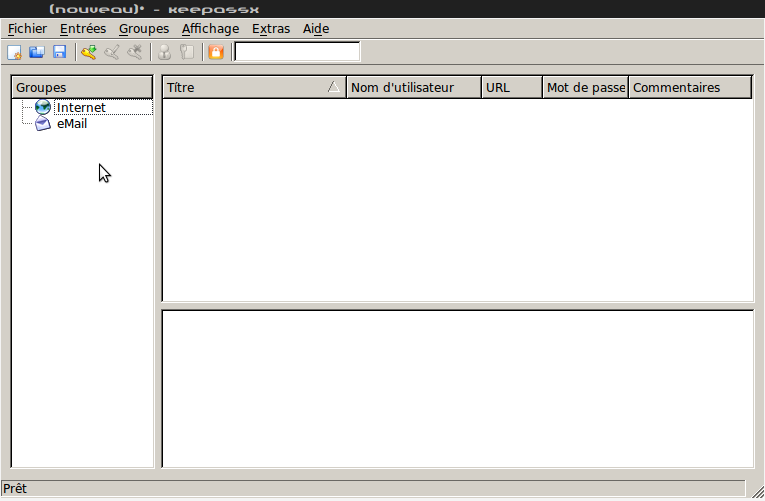Sort by the Mot de passe column

tap(585, 87)
